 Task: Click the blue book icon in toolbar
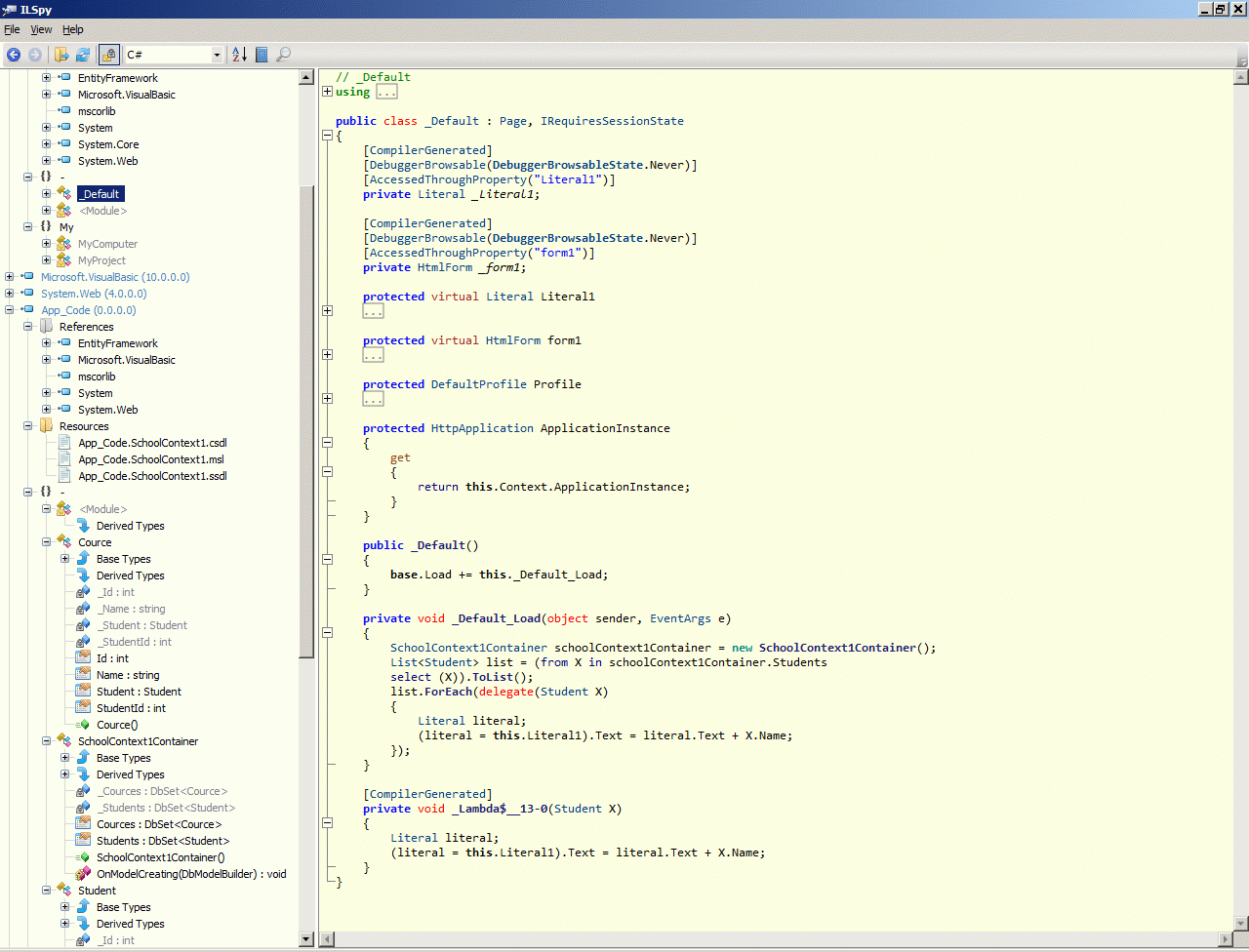pyautogui.click(x=262, y=55)
